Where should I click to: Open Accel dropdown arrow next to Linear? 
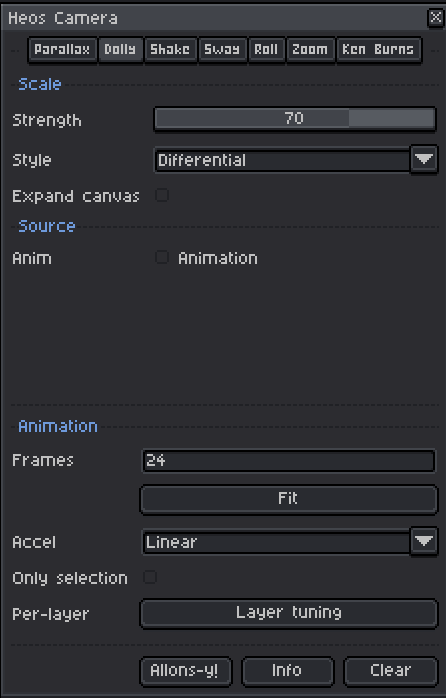pyautogui.click(x=424, y=541)
